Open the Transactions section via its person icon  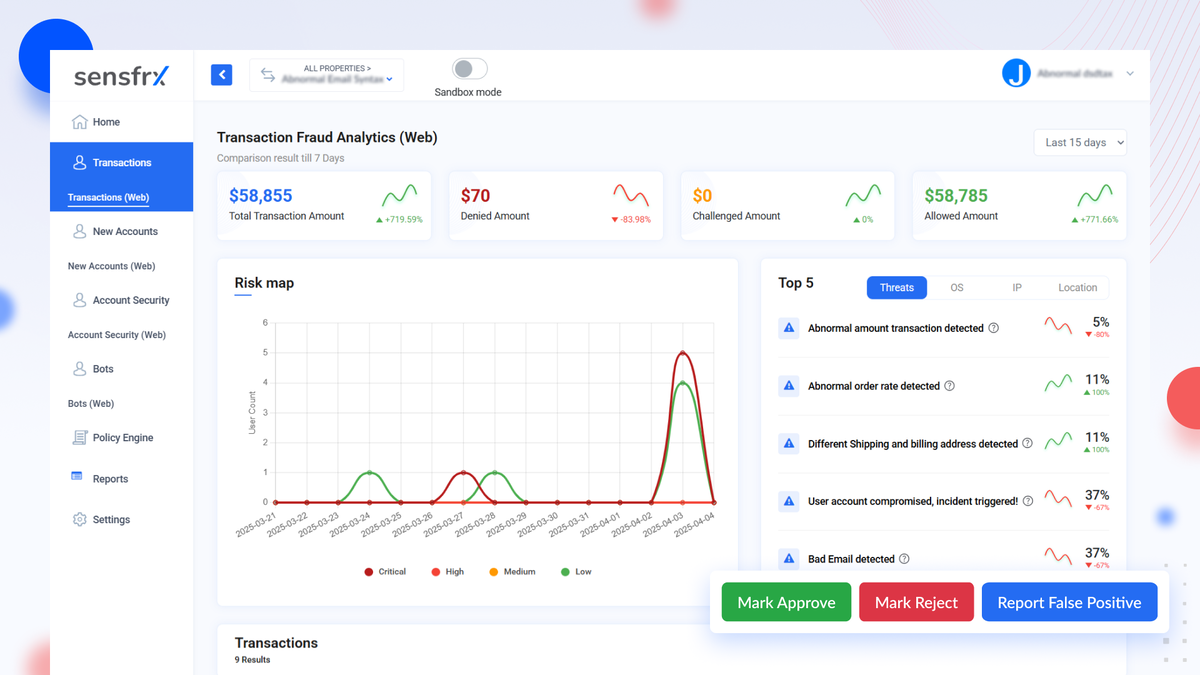(x=78, y=162)
